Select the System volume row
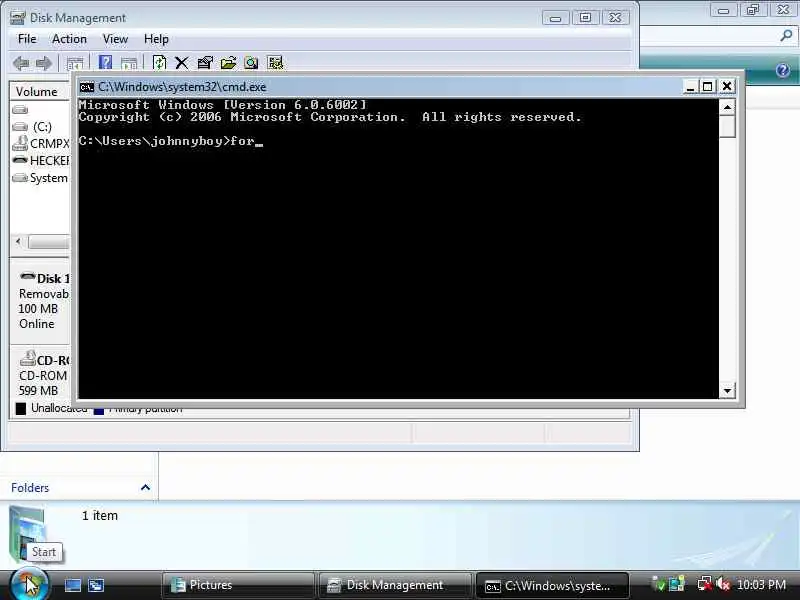Image resolution: width=800 pixels, height=600 pixels. (40, 178)
